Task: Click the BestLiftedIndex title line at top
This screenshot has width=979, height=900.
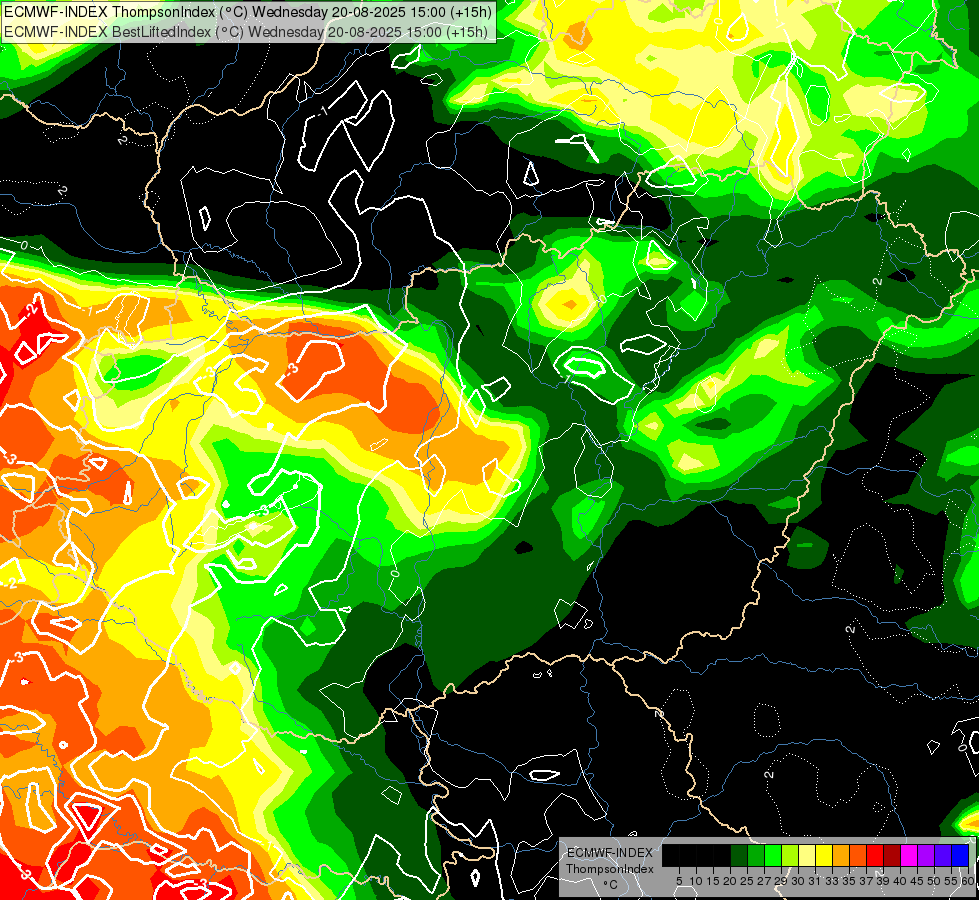Action: pos(245,31)
